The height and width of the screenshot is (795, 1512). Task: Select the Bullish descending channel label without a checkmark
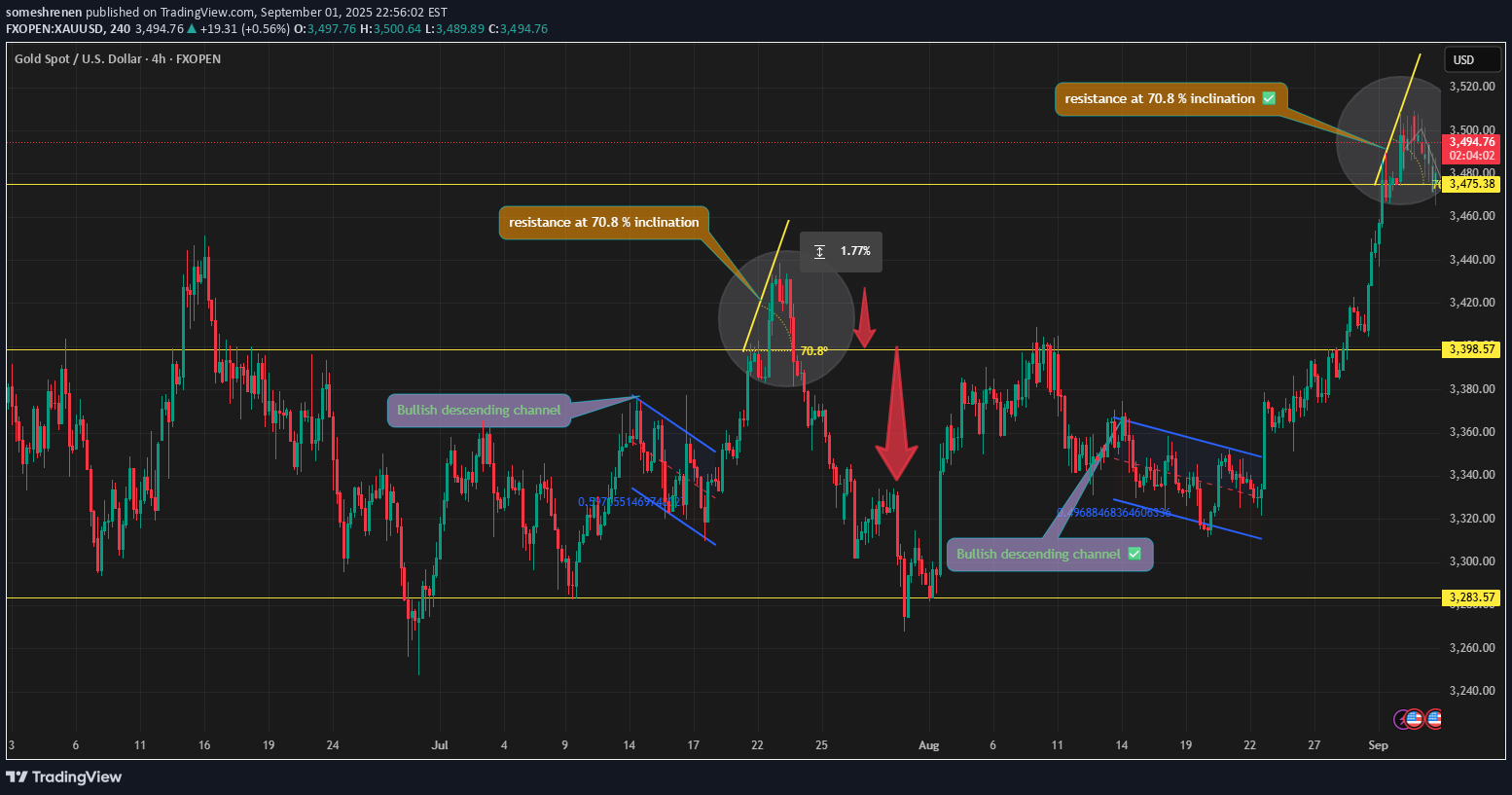[x=479, y=410]
